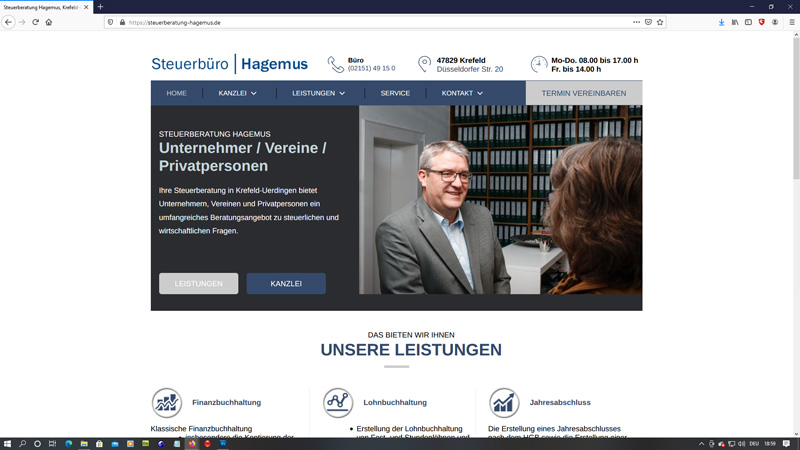Image resolution: width=800 pixels, height=450 pixels.
Task: Switch to Firefox in the taskbar
Action: (x=192, y=444)
